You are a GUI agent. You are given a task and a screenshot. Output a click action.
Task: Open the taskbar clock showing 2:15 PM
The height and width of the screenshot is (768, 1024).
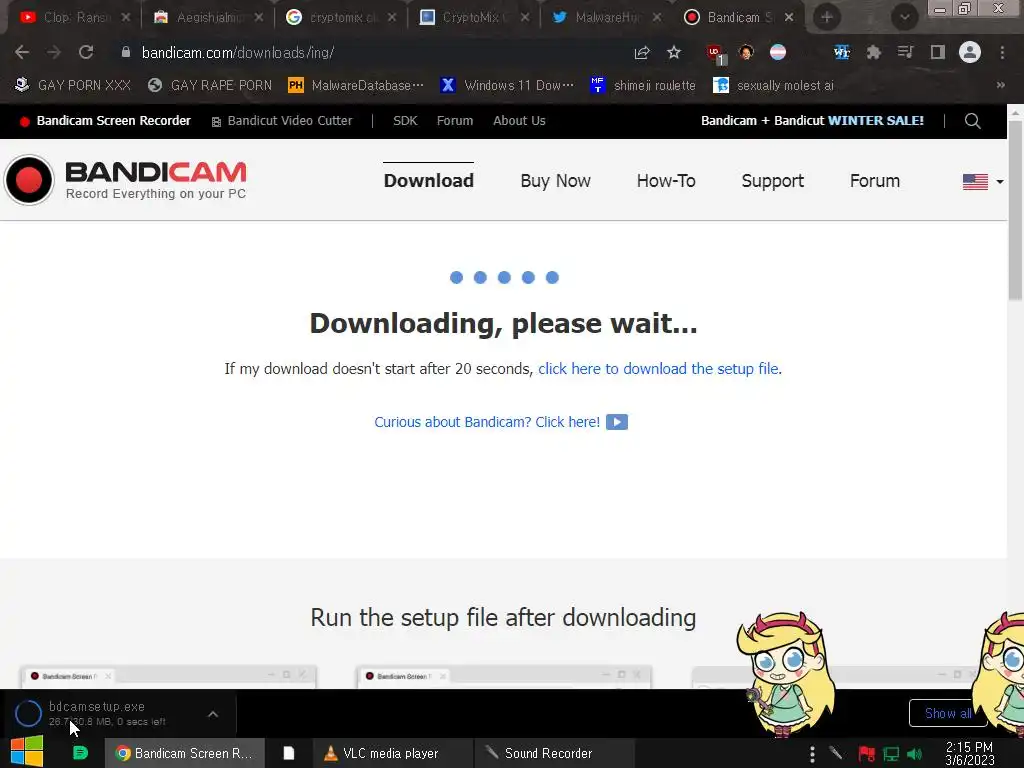tap(969, 754)
